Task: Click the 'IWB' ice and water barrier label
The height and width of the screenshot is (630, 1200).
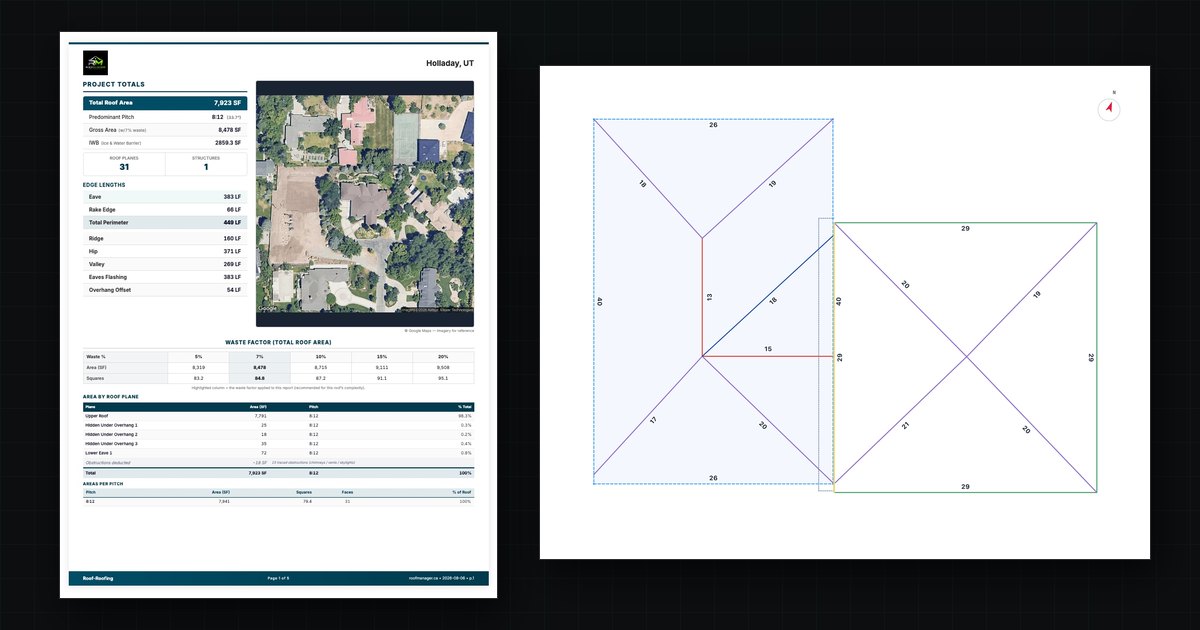Action: (x=93, y=143)
